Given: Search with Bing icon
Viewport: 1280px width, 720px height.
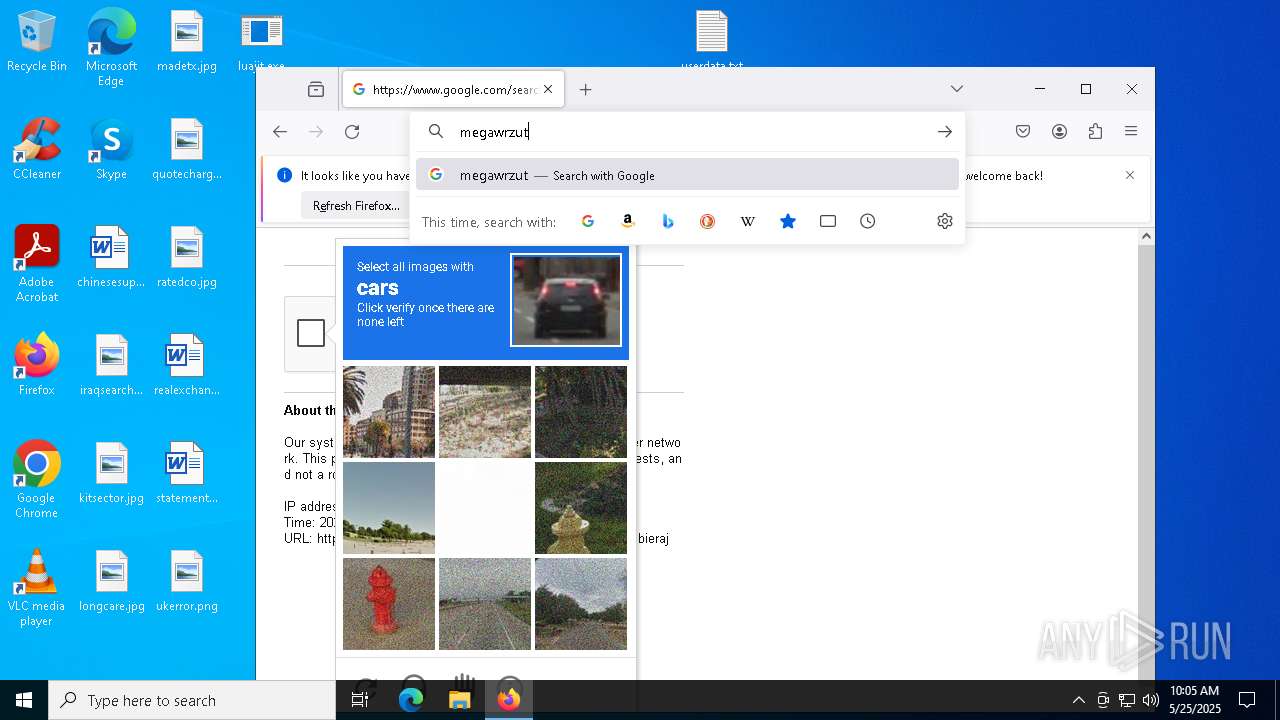Looking at the screenshot, I should click(668, 221).
